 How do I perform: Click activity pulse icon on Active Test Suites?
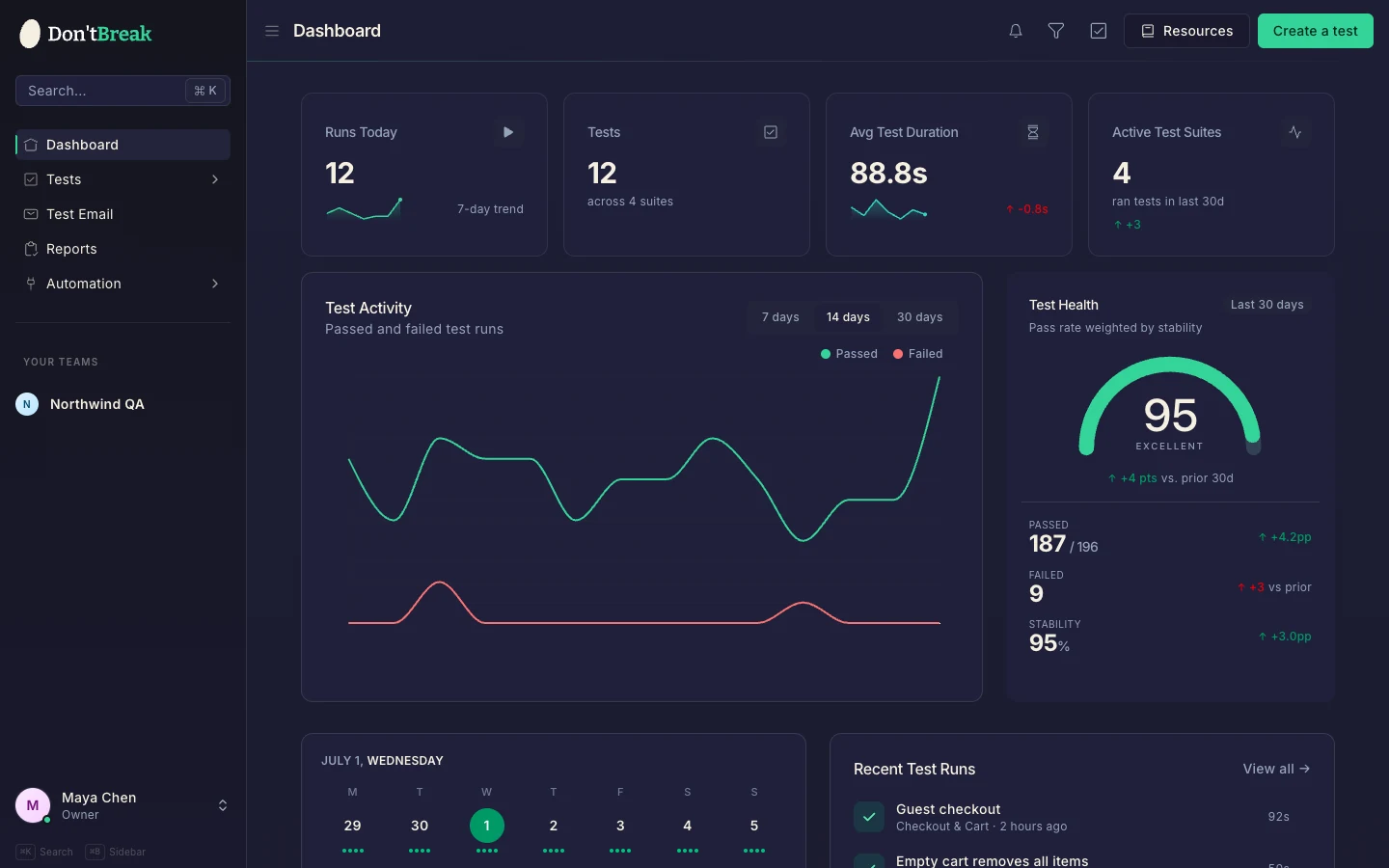tap(1295, 132)
